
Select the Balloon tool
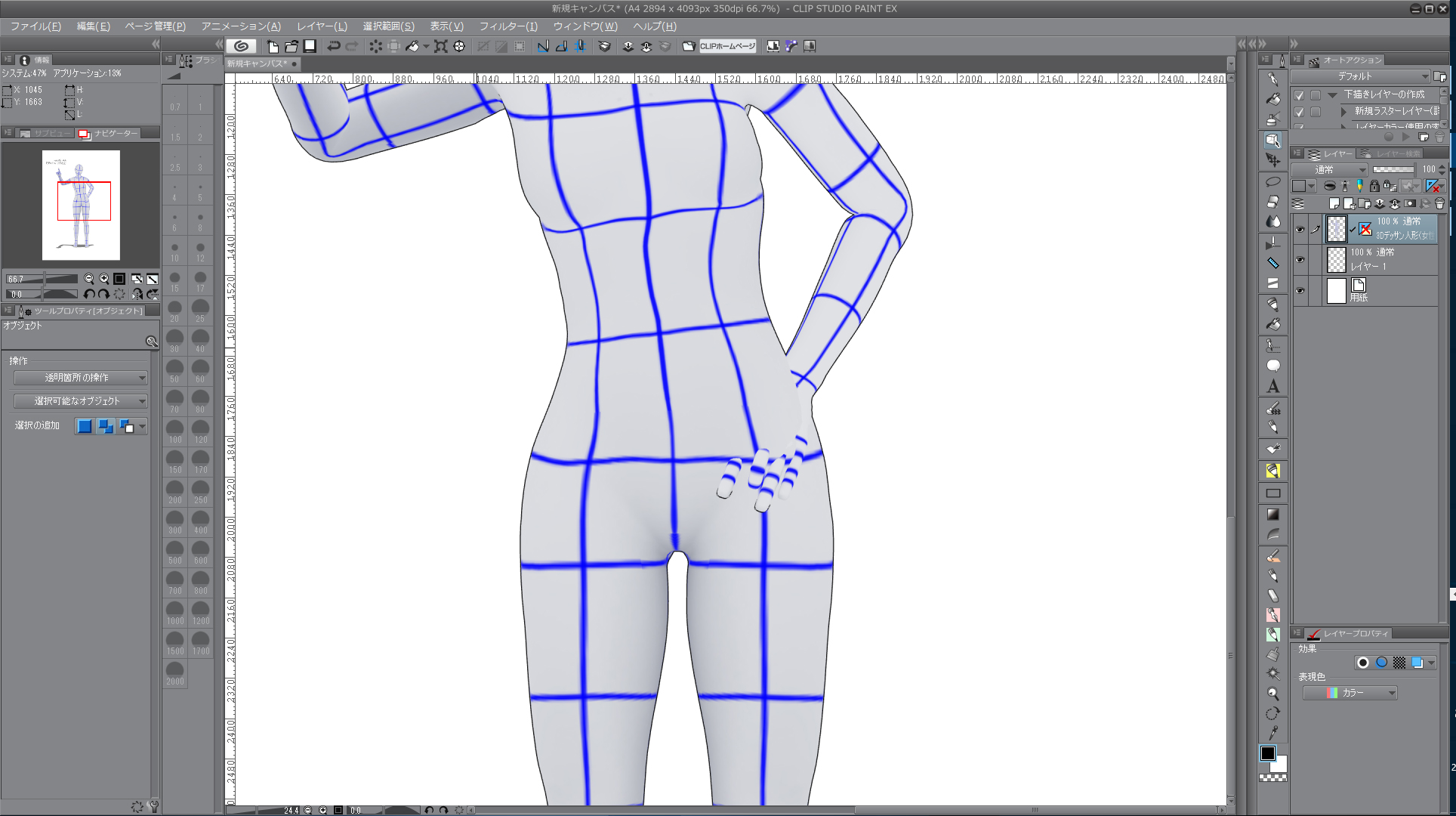click(1273, 366)
